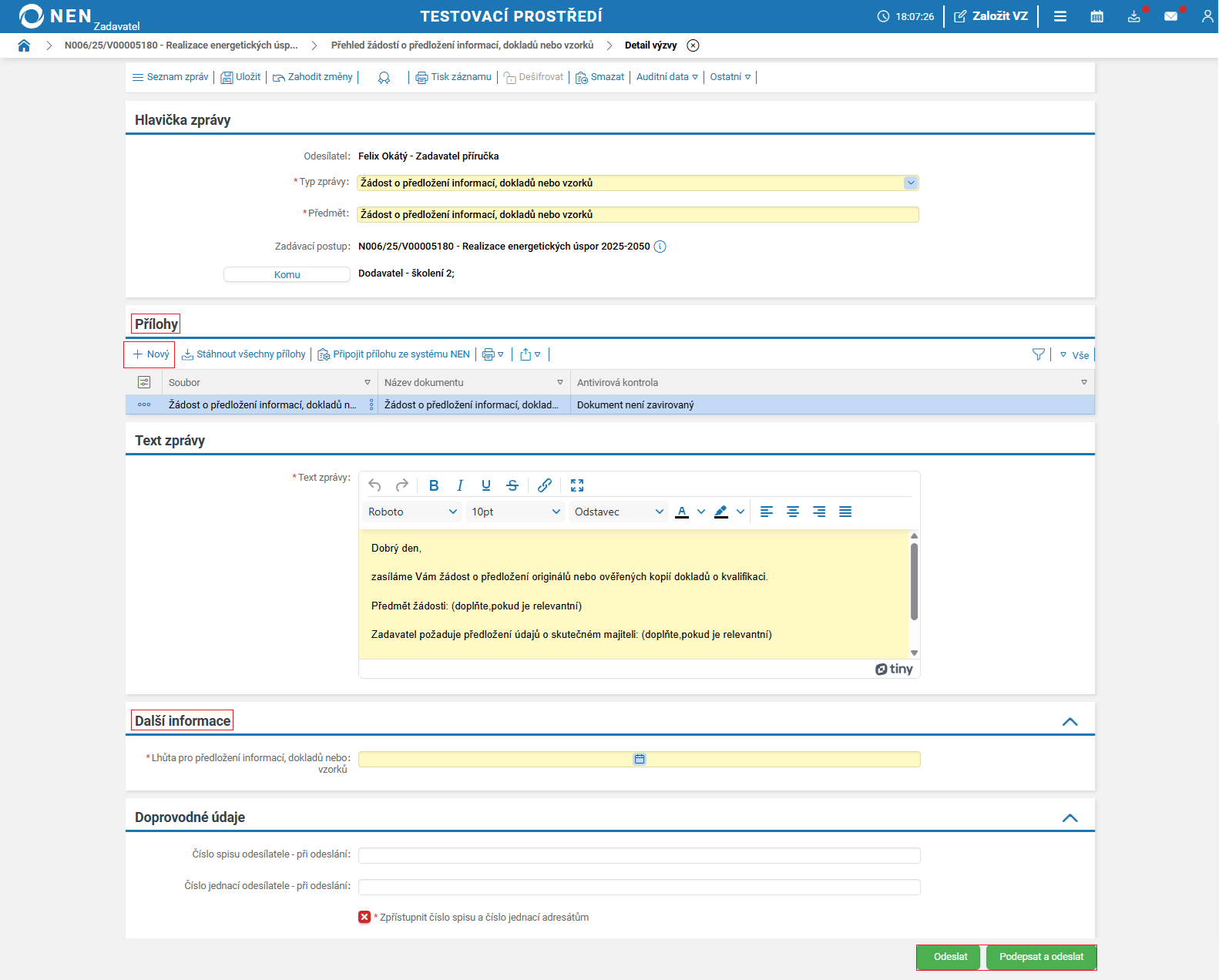The image size is (1219, 980).
Task: Click Zahodit změny
Action: pos(313,77)
